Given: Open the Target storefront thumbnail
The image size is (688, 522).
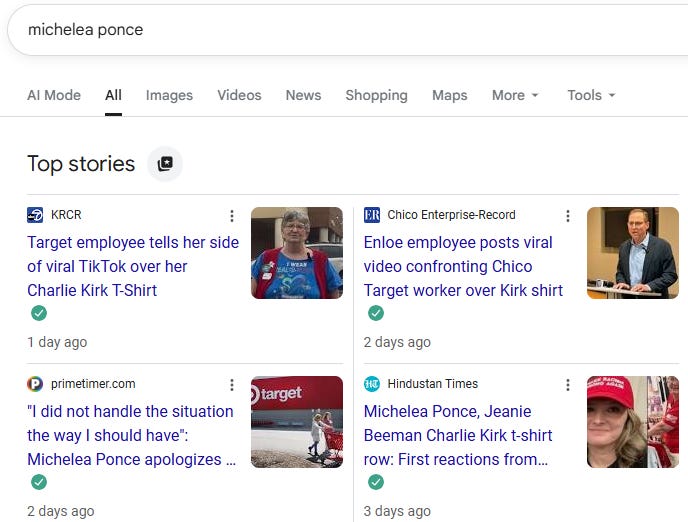Looking at the screenshot, I should 297,422.
